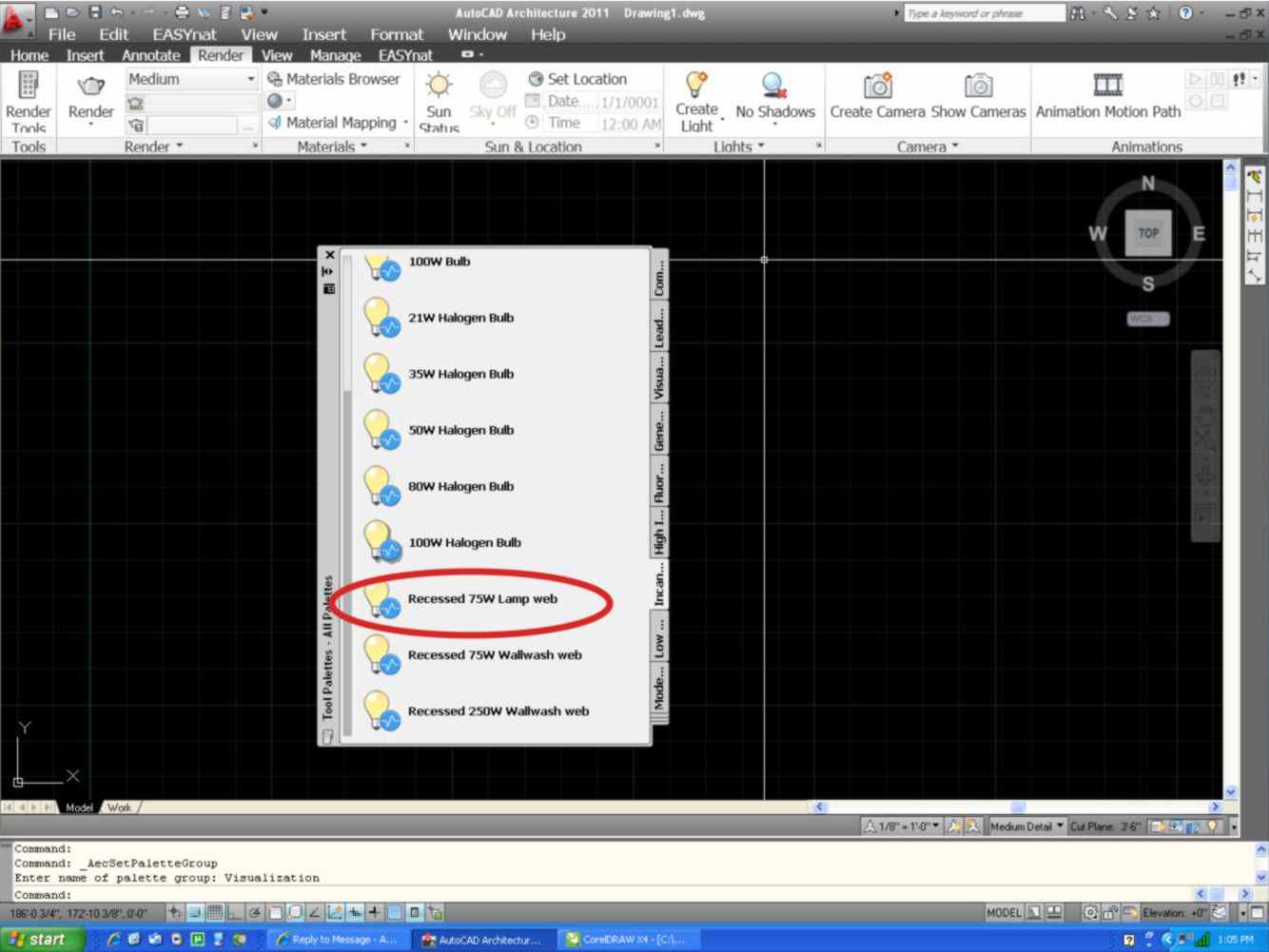This screenshot has height=952, width=1269.
Task: Expand the Render panel title
Action: 152,146
